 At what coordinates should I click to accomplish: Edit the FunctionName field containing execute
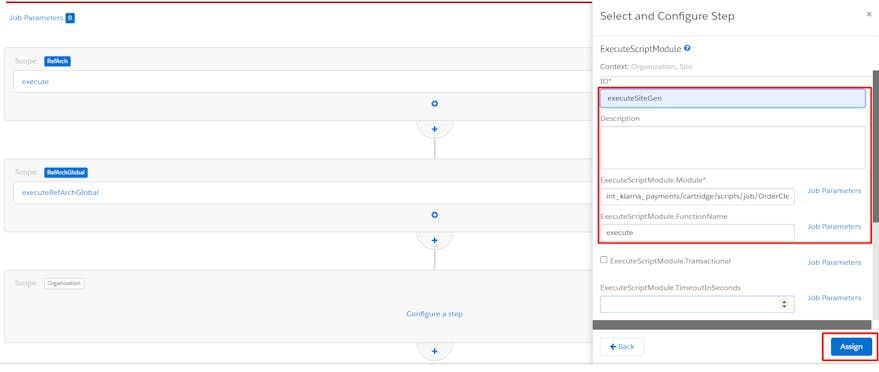pyautogui.click(x=697, y=232)
